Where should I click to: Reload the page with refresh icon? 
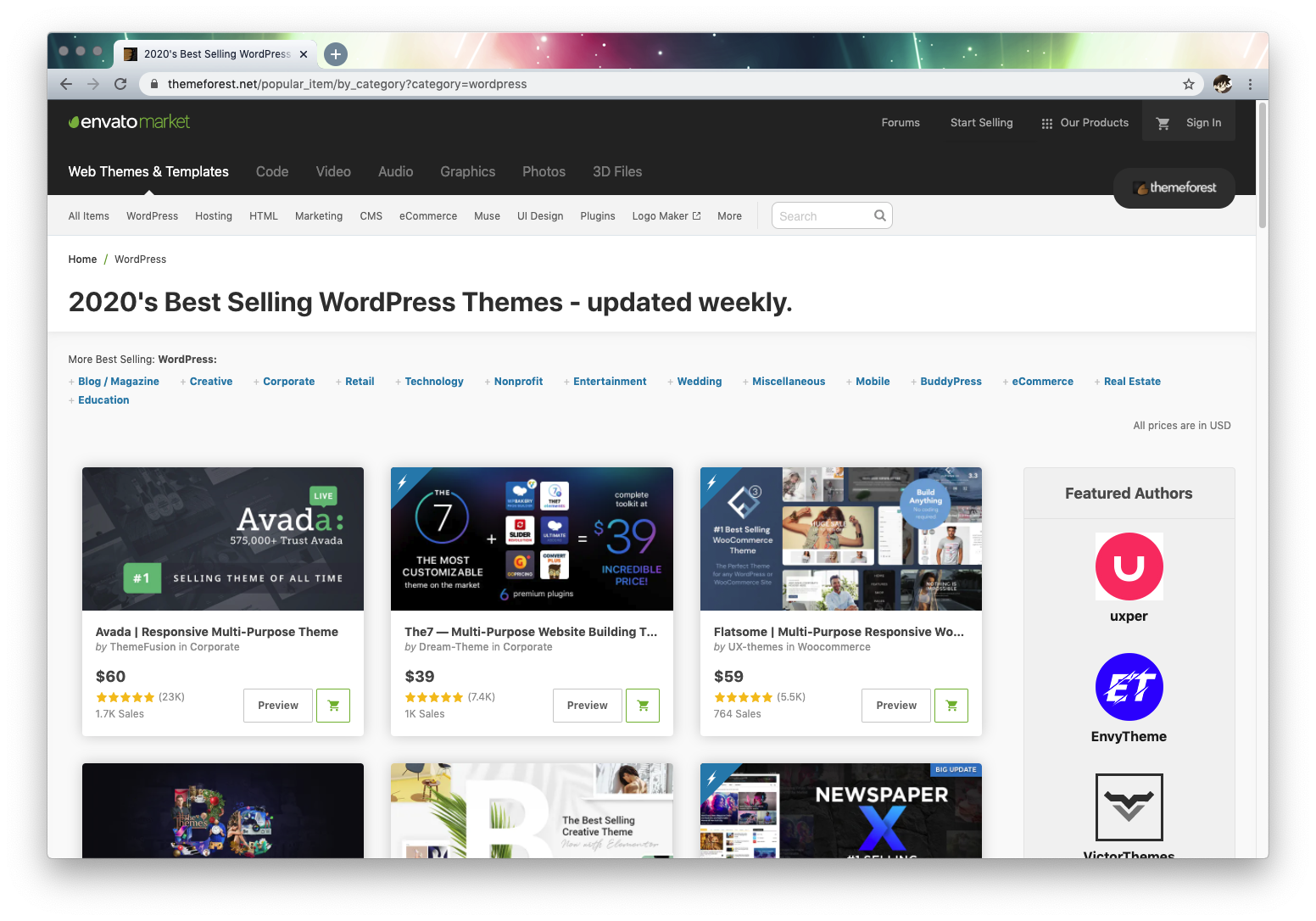tap(120, 84)
